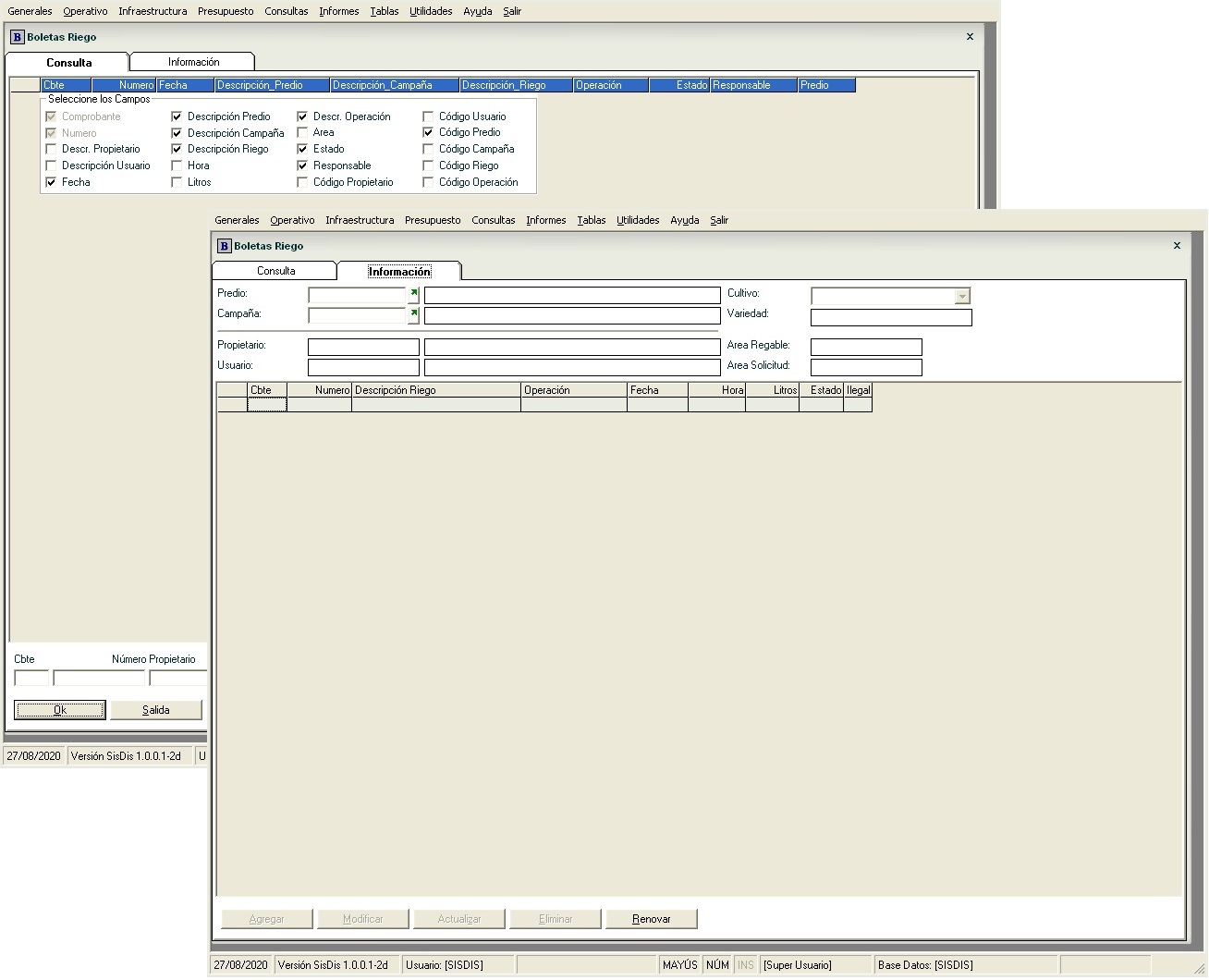Screen dimensions: 1209x980
Task: Click the Variedad input field
Action: click(890, 317)
